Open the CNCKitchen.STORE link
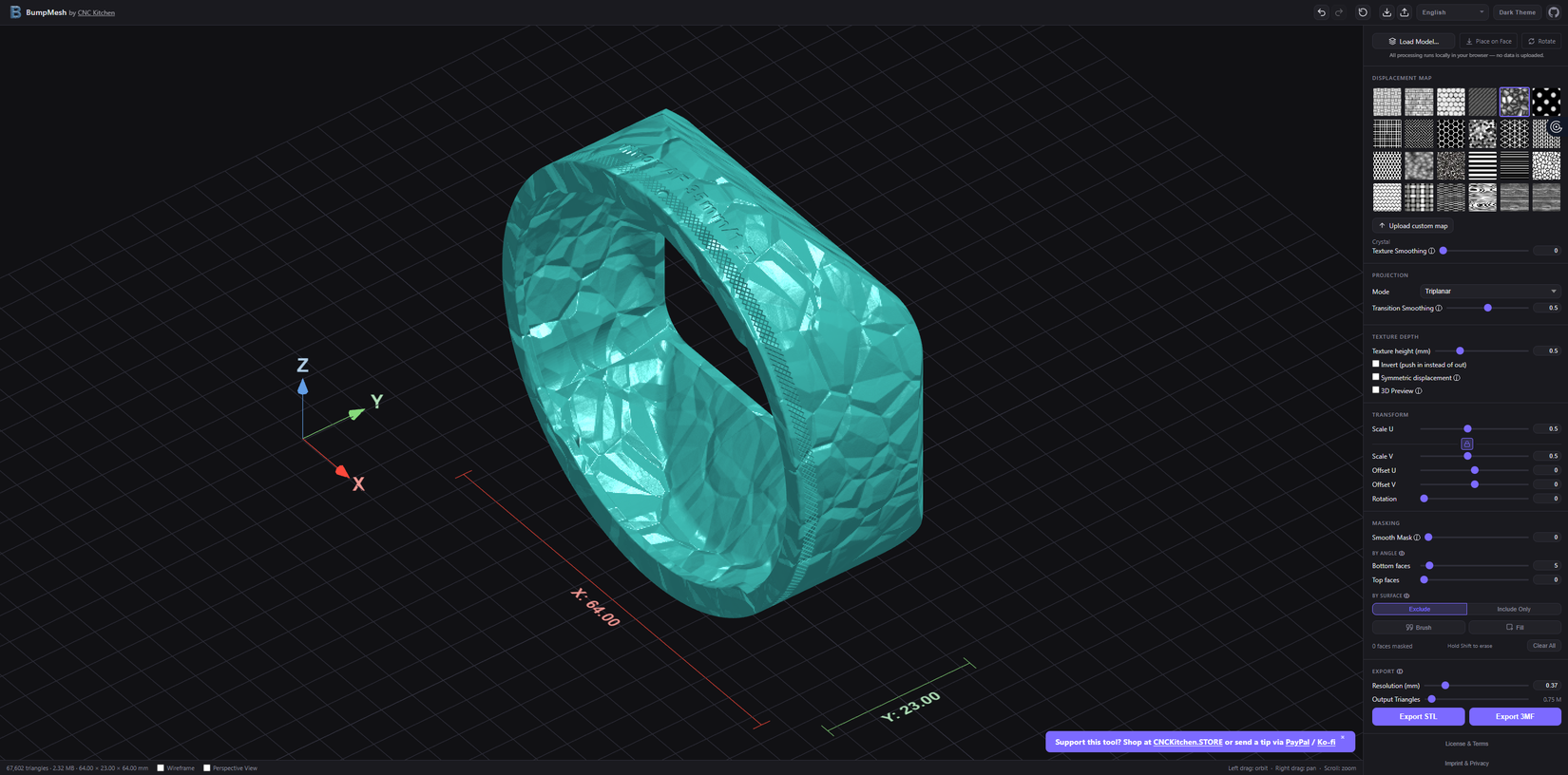 [x=1187, y=742]
